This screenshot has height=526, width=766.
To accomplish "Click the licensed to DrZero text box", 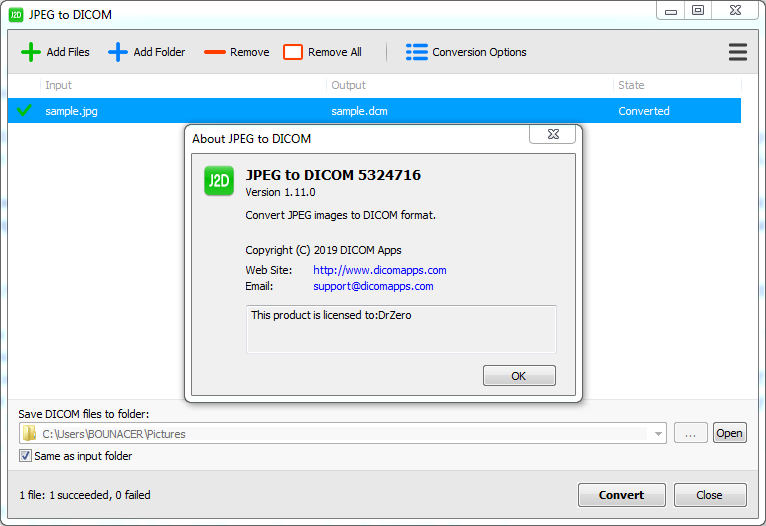I will (x=401, y=329).
